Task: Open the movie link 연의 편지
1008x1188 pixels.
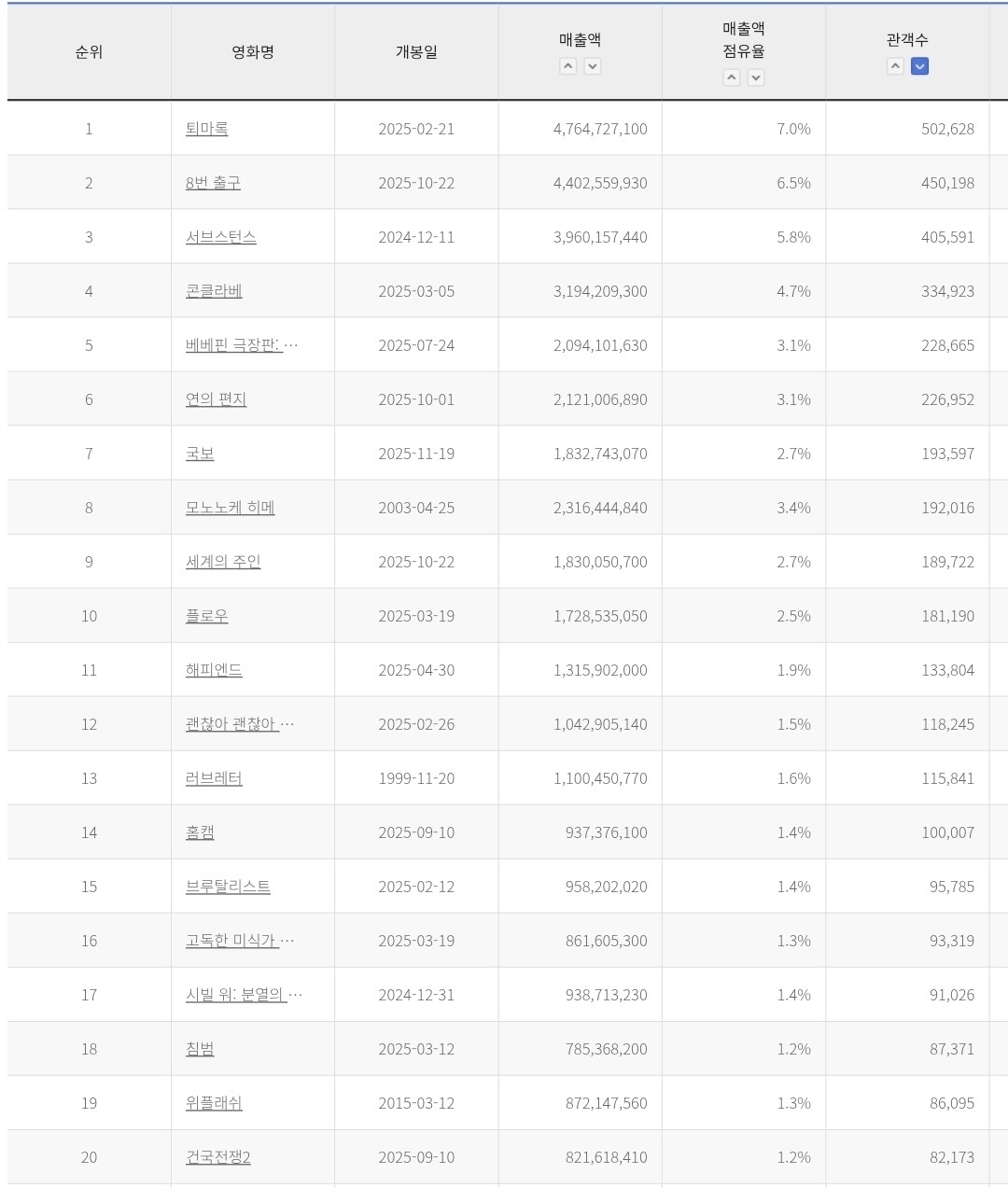Action: (216, 399)
